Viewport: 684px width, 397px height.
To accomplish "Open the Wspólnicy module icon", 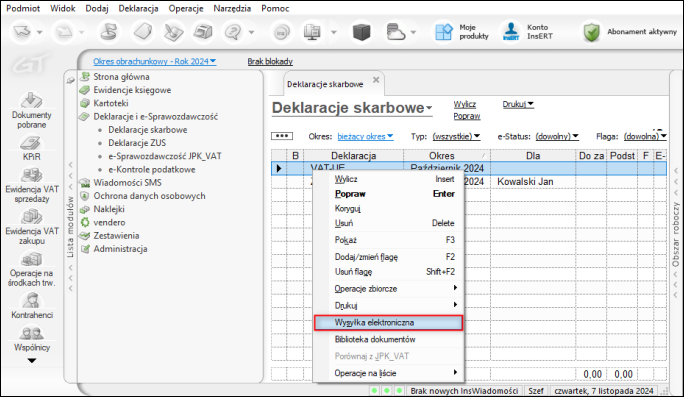I will pos(31,334).
